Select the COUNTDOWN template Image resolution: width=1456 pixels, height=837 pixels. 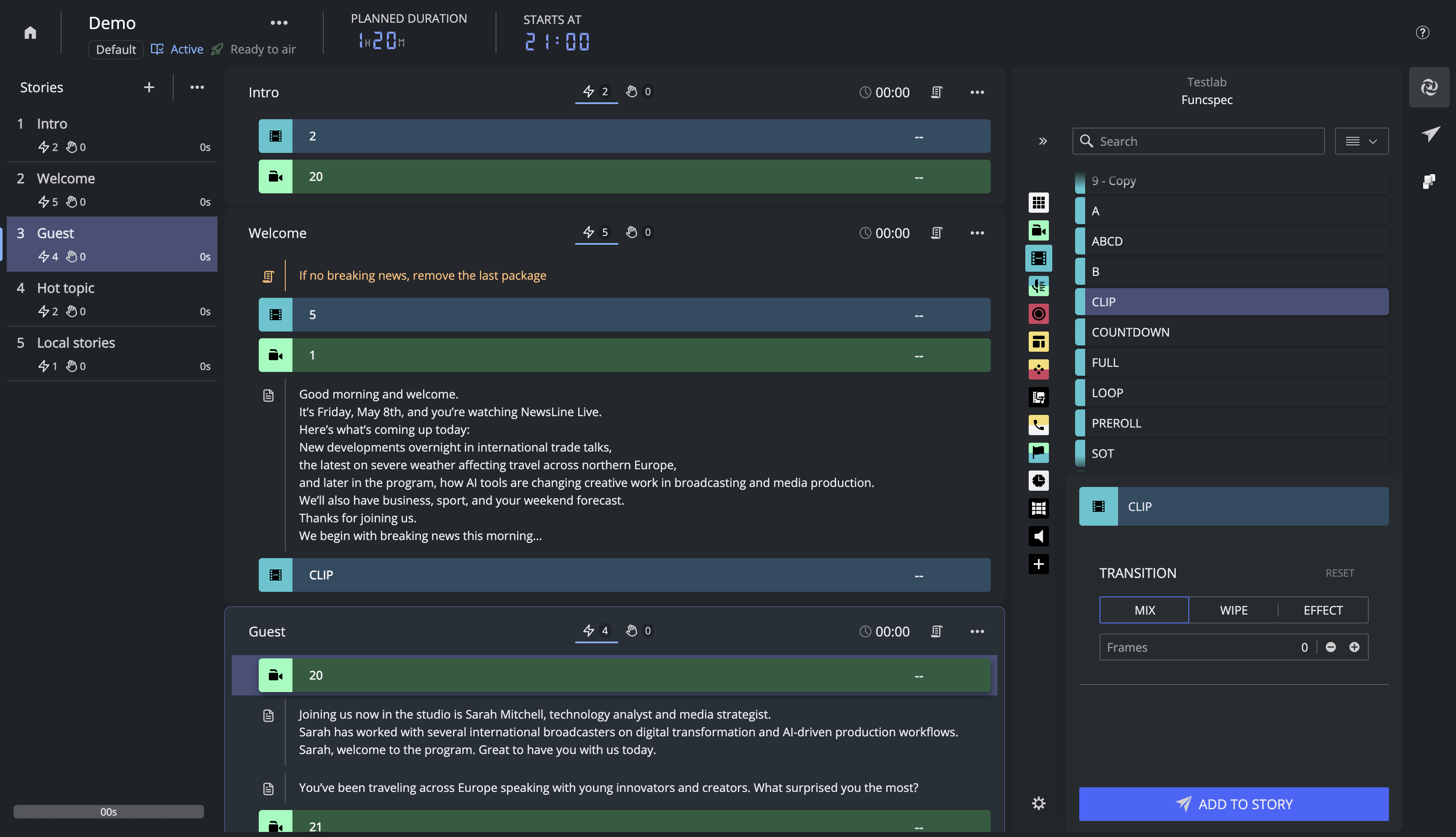[1232, 332]
